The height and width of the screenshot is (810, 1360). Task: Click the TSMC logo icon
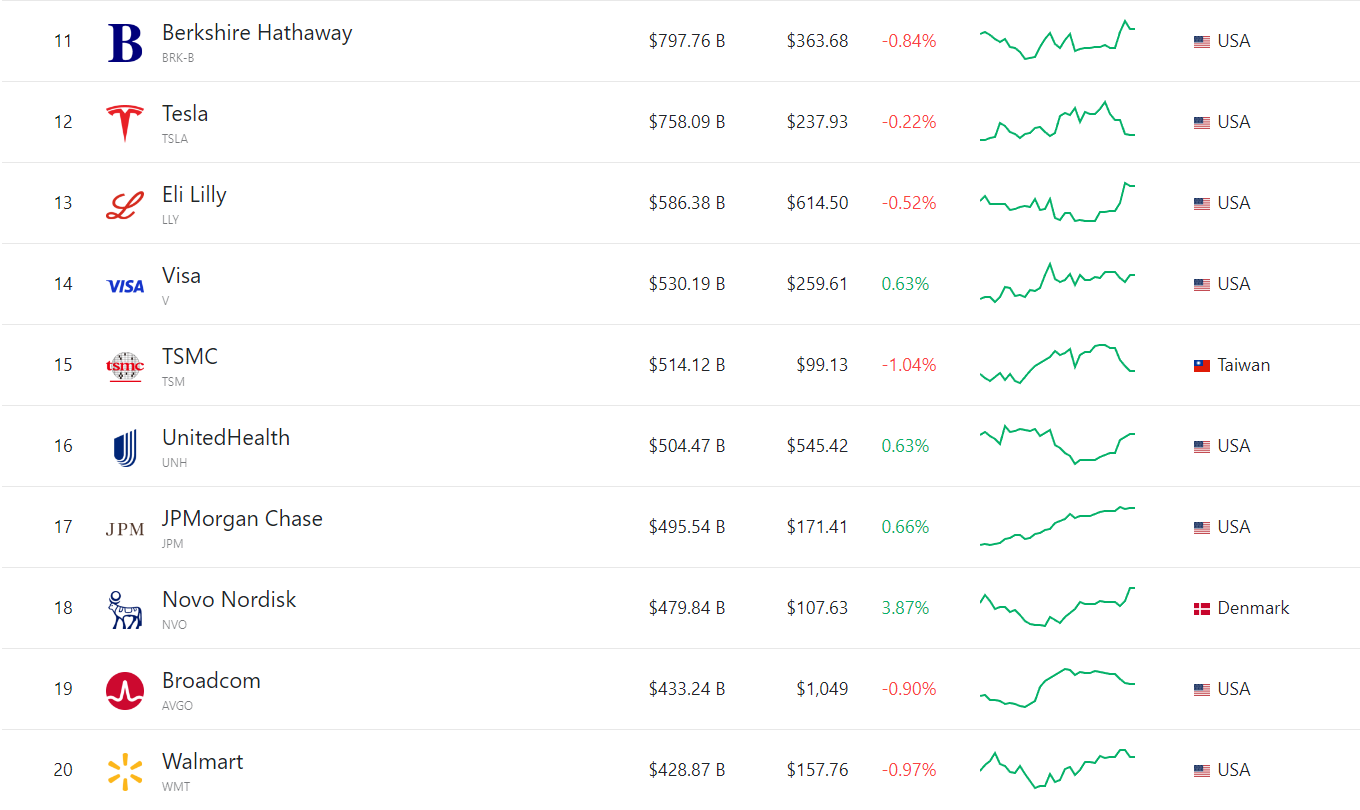[x=125, y=367]
